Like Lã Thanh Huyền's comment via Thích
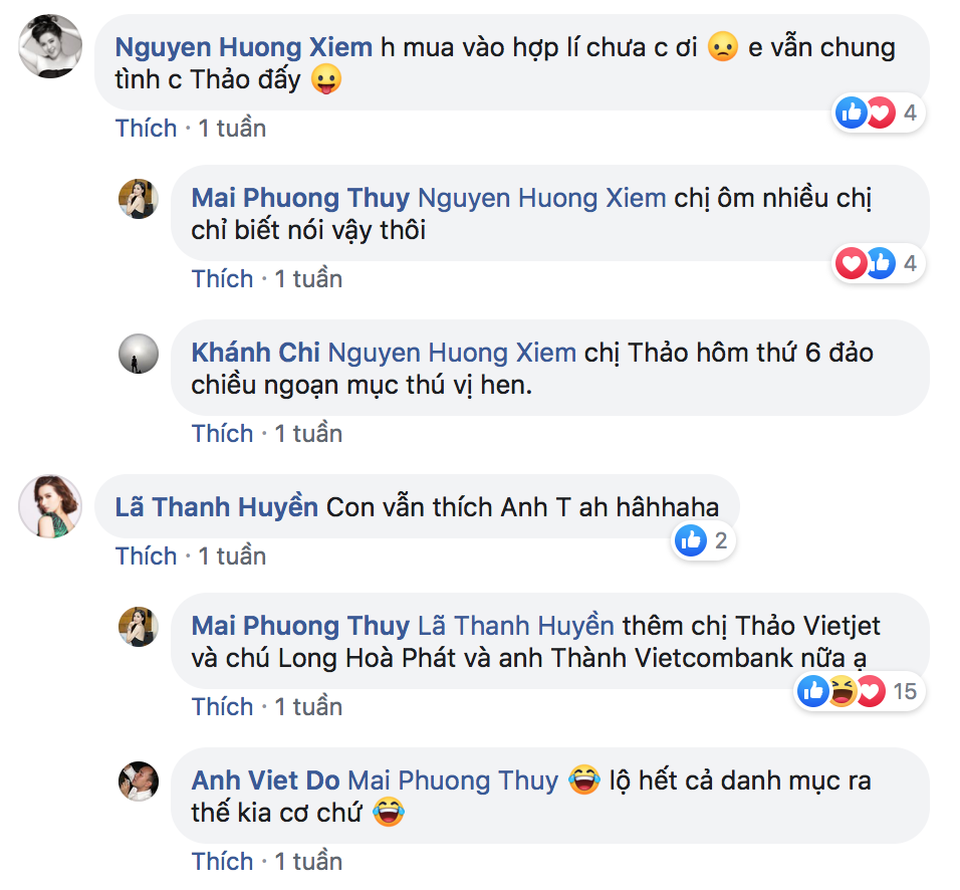 pos(146,556)
